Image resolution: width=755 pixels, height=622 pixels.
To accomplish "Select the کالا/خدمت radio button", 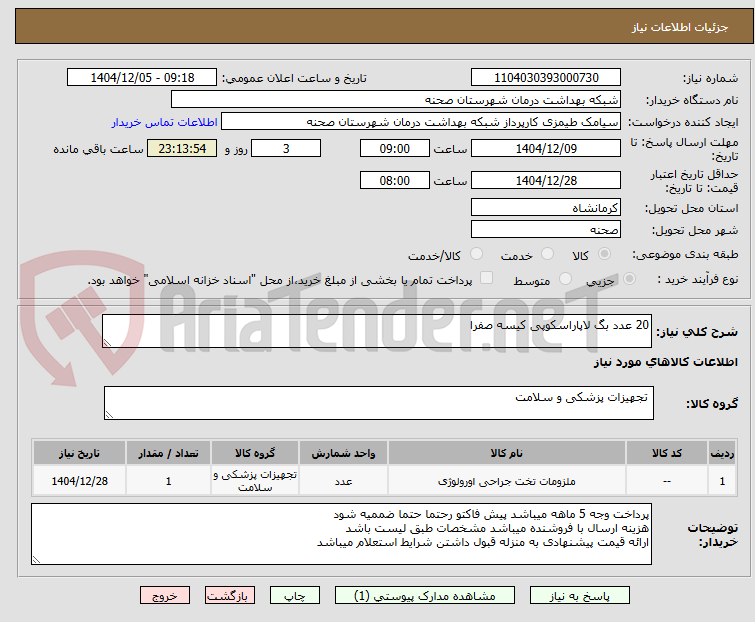I will pos(476,254).
